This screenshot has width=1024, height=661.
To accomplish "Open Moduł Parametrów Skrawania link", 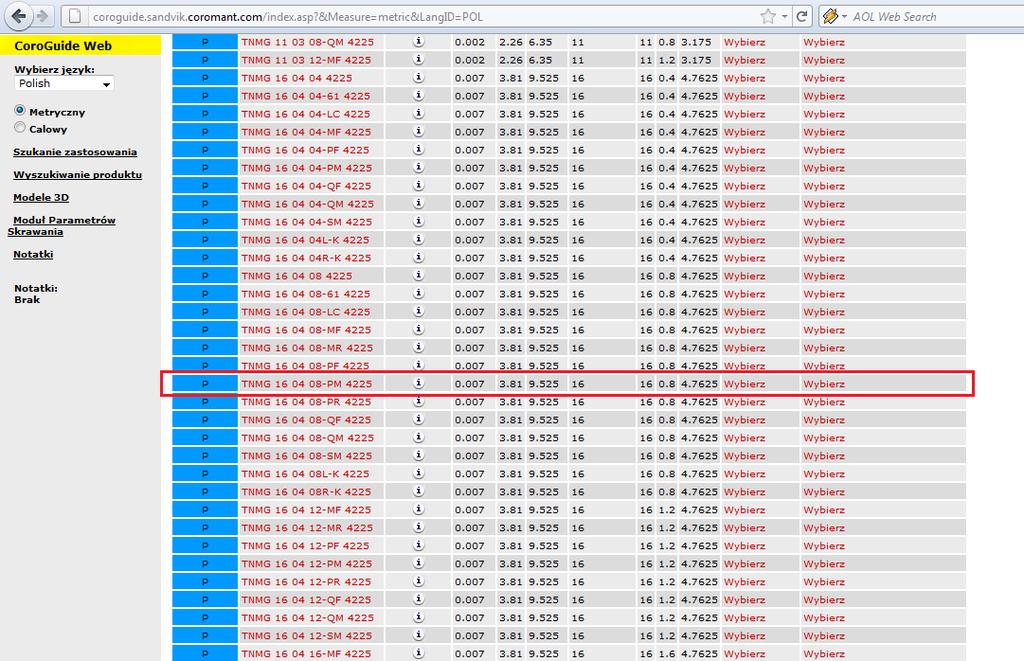I will (62, 226).
